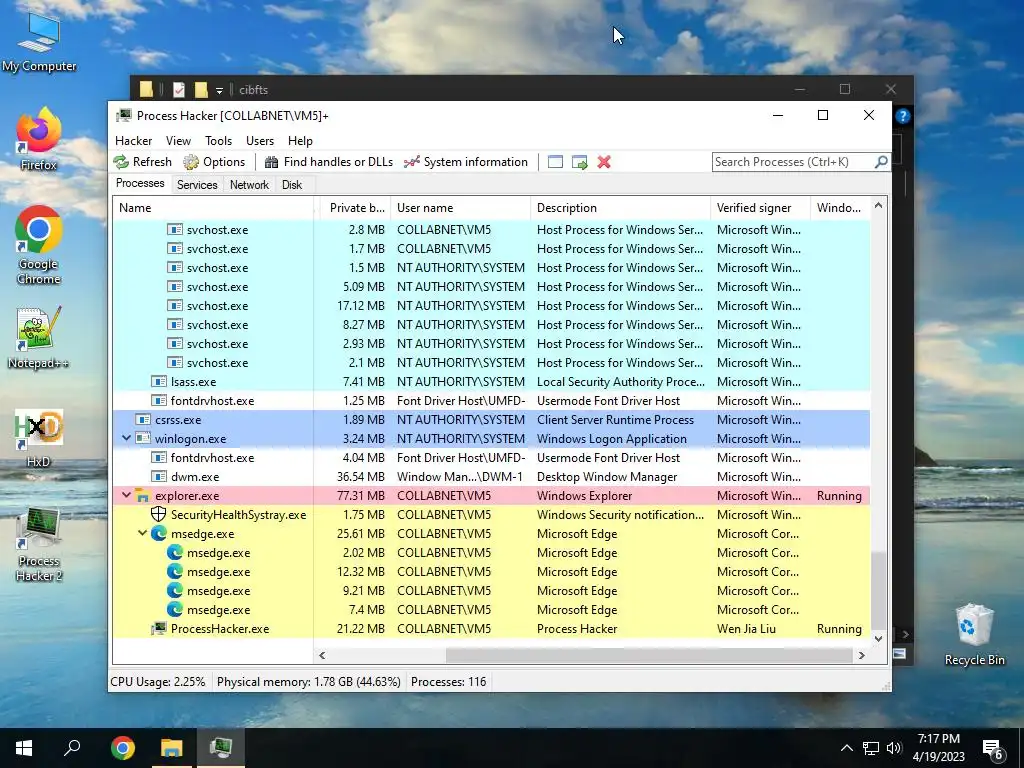Sort by the Window column header
1024x768 pixels.
click(x=839, y=208)
